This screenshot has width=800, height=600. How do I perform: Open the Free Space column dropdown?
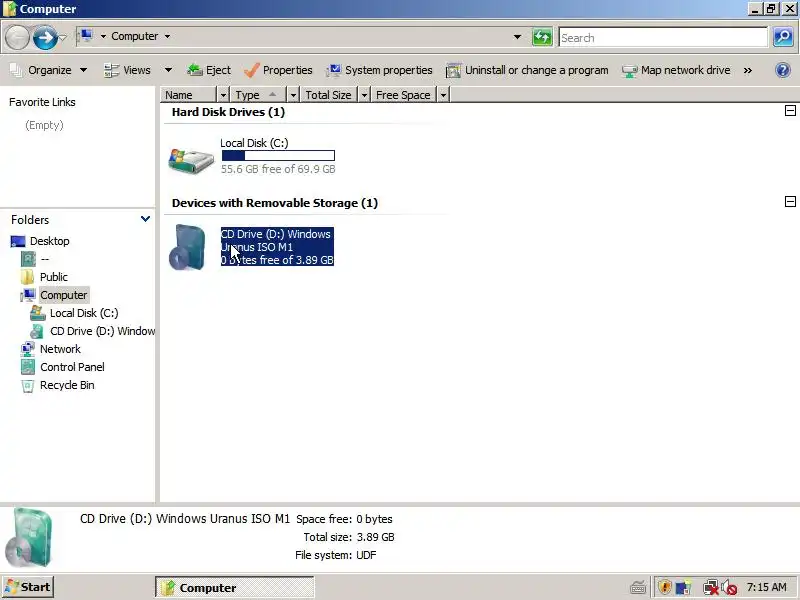tap(443, 95)
